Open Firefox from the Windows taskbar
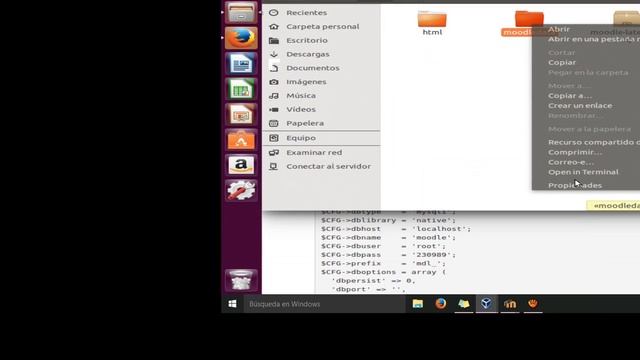This screenshot has width=640, height=360. click(x=440, y=304)
